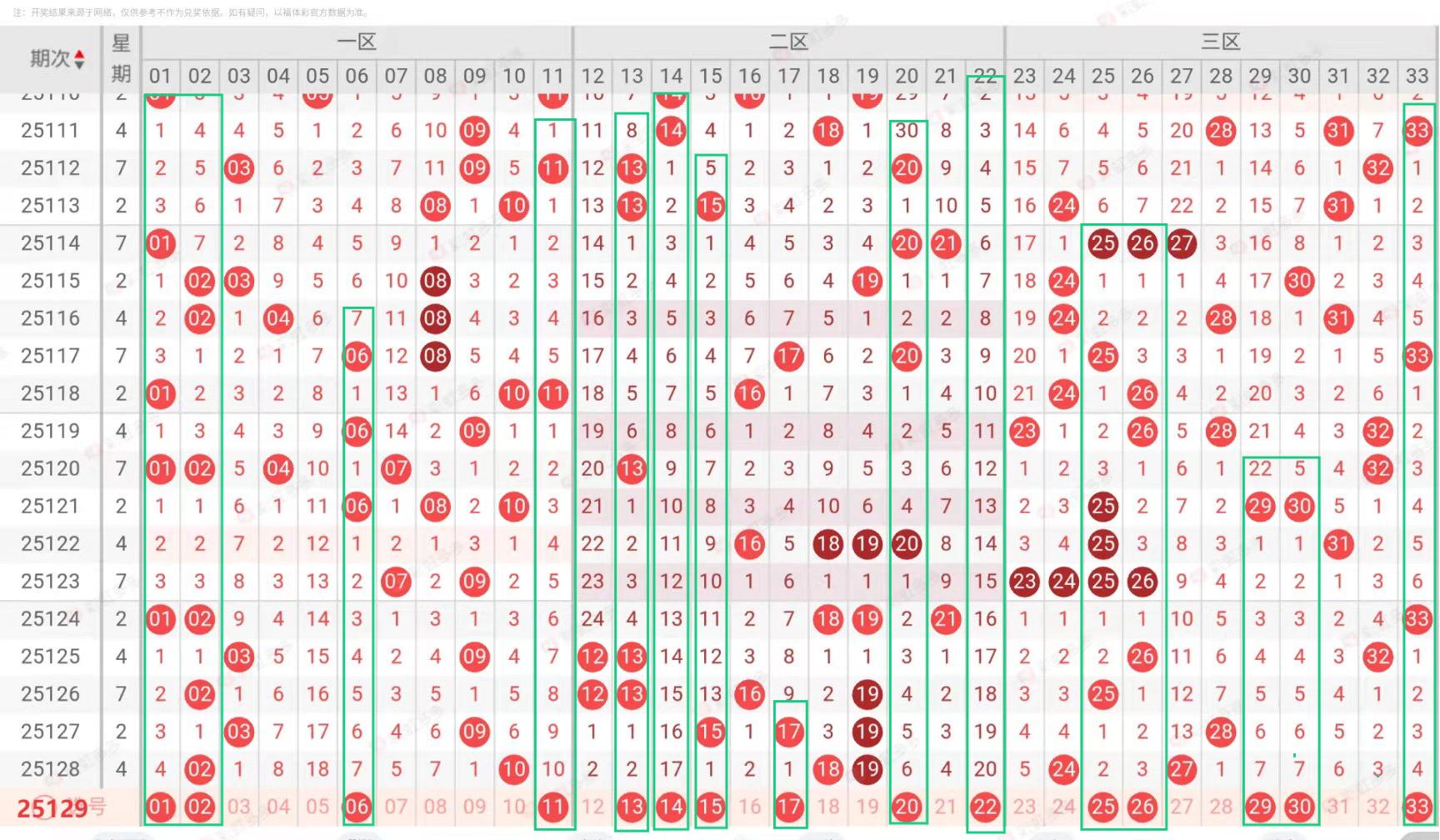The height and width of the screenshot is (840, 1440).
Task: Select the 一区 zone header
Action: click(357, 42)
